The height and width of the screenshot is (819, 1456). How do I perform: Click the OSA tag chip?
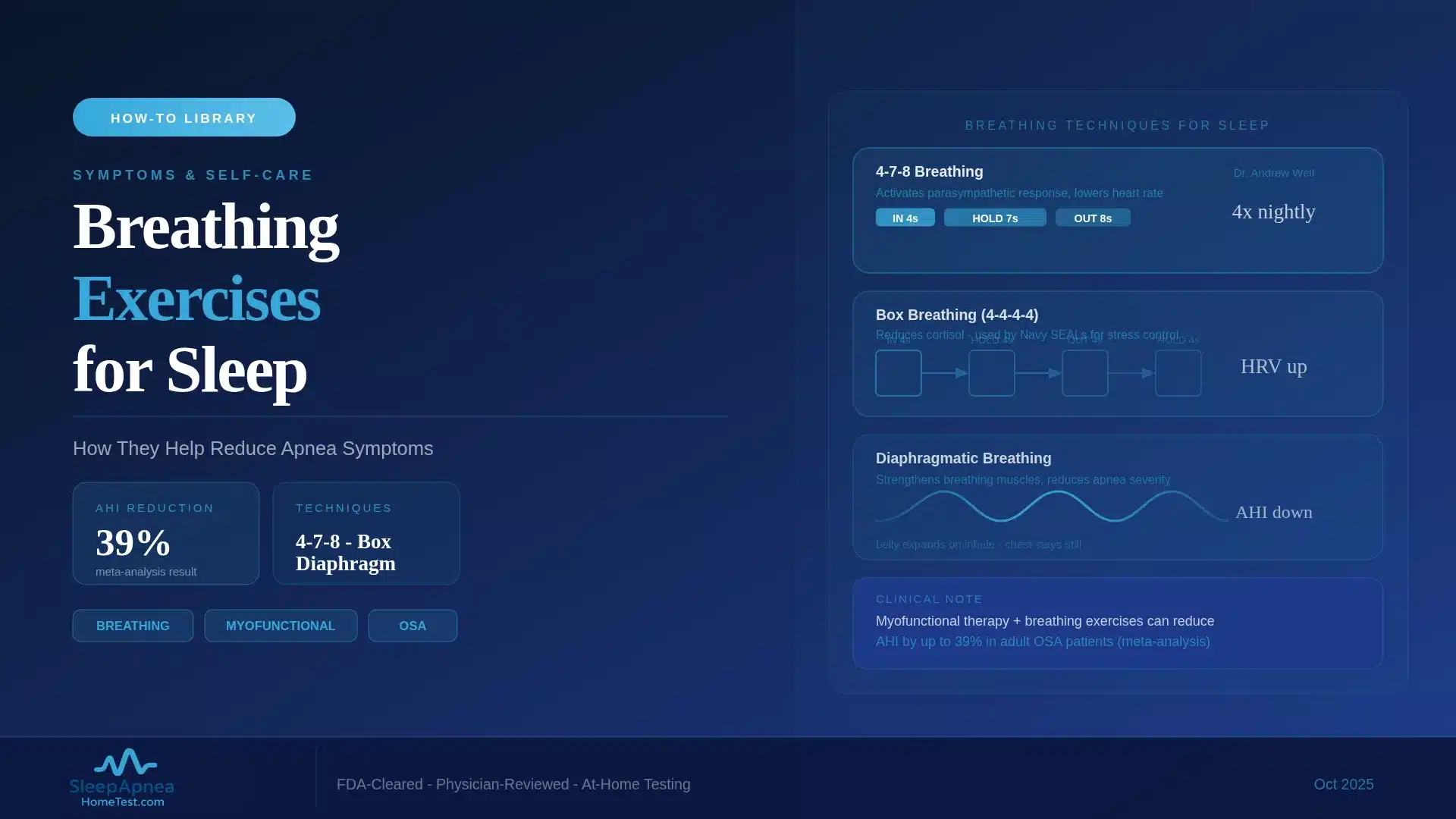413,626
